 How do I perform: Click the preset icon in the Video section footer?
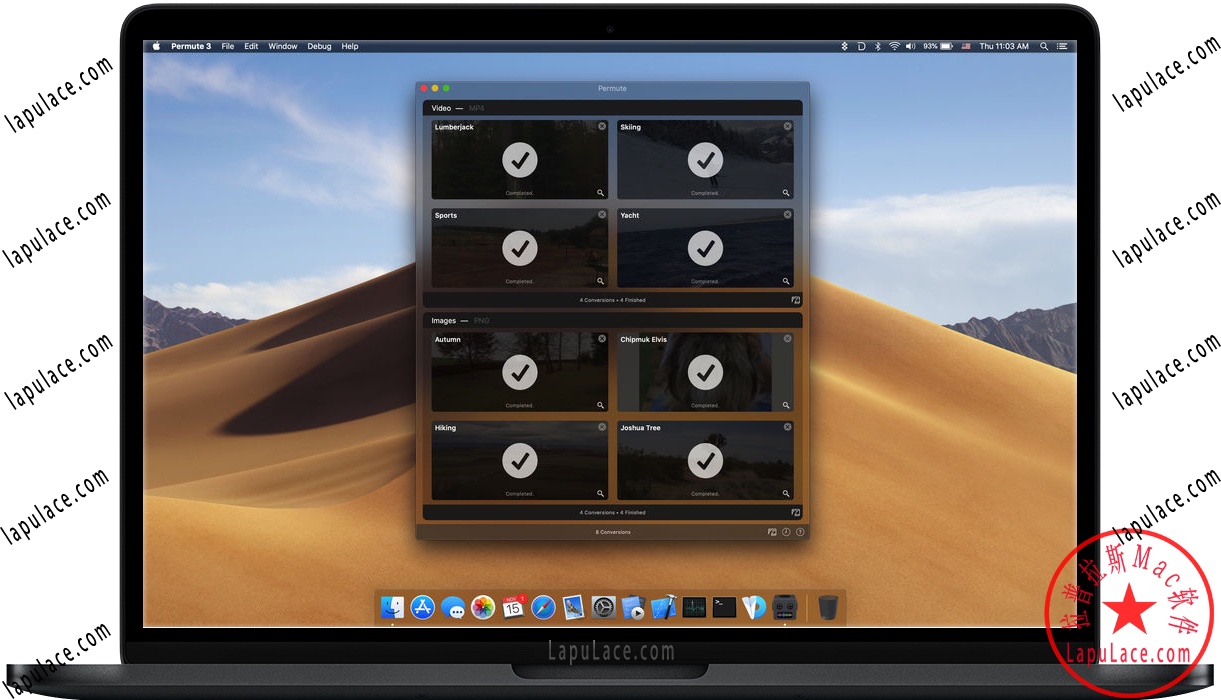click(x=795, y=299)
